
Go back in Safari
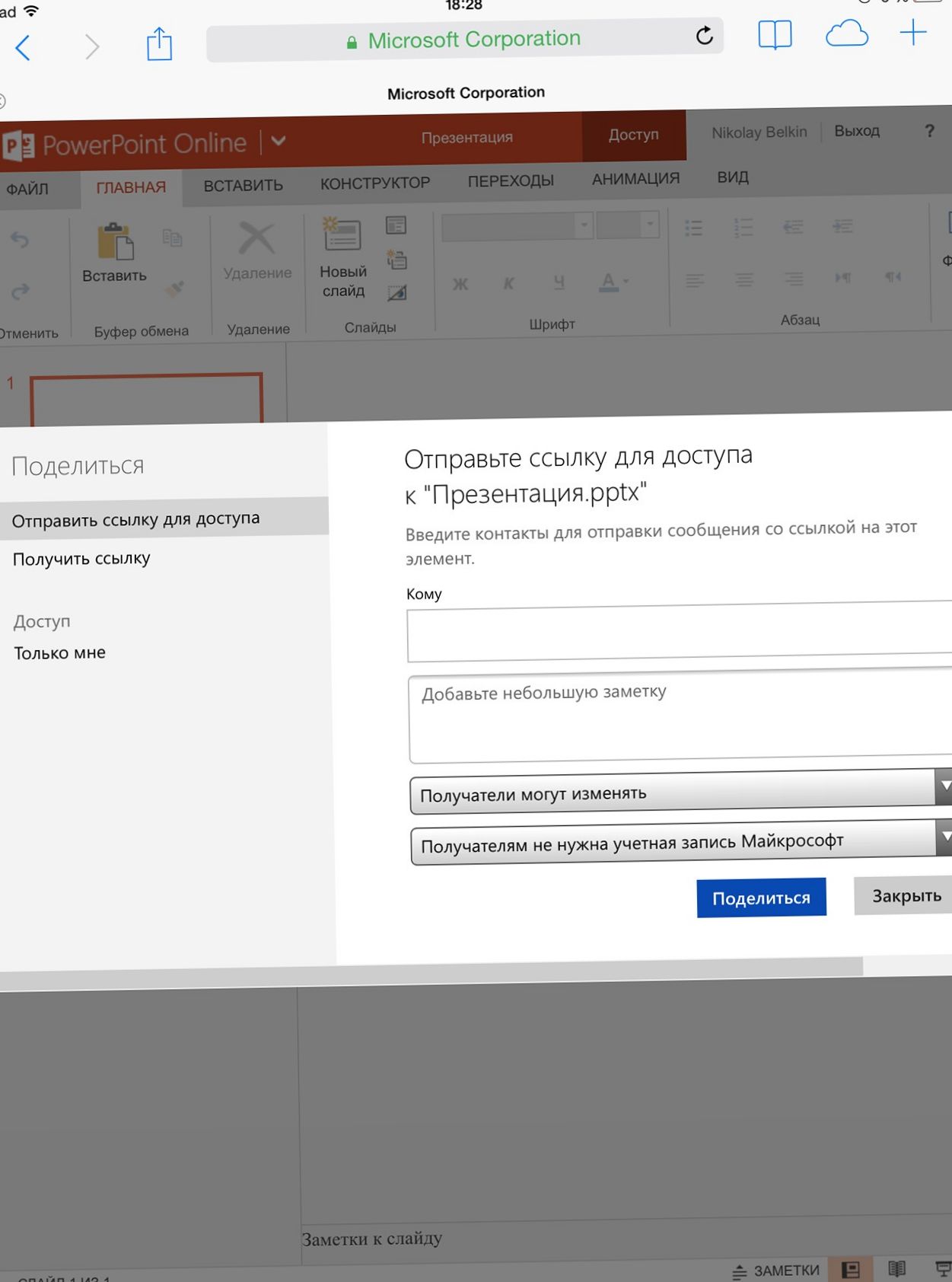(x=24, y=48)
